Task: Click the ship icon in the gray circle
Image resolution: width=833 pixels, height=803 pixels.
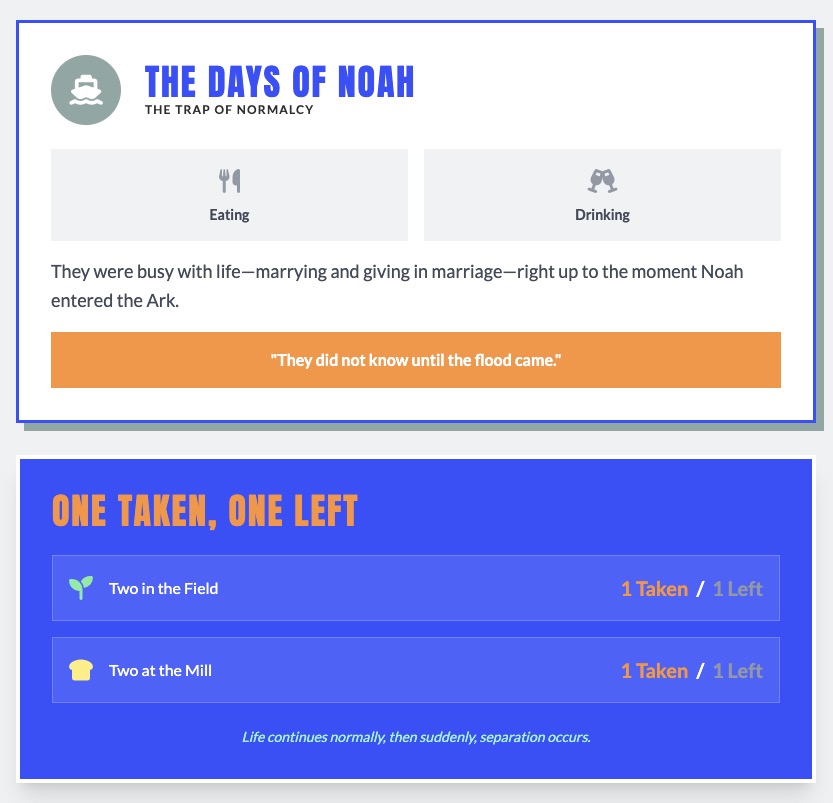Action: click(x=86, y=90)
